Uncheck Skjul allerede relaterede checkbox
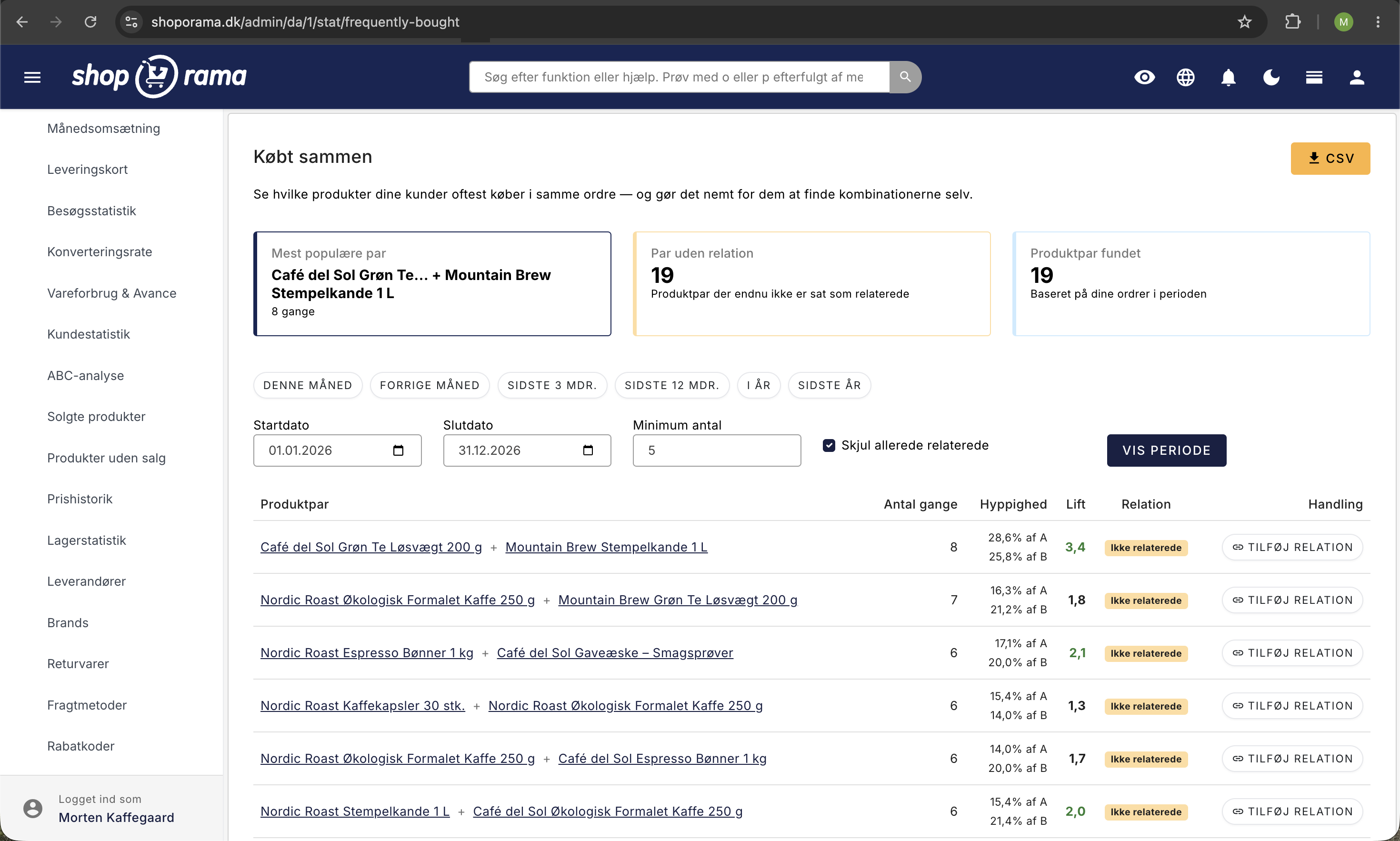The width and height of the screenshot is (1400, 841). [x=829, y=445]
